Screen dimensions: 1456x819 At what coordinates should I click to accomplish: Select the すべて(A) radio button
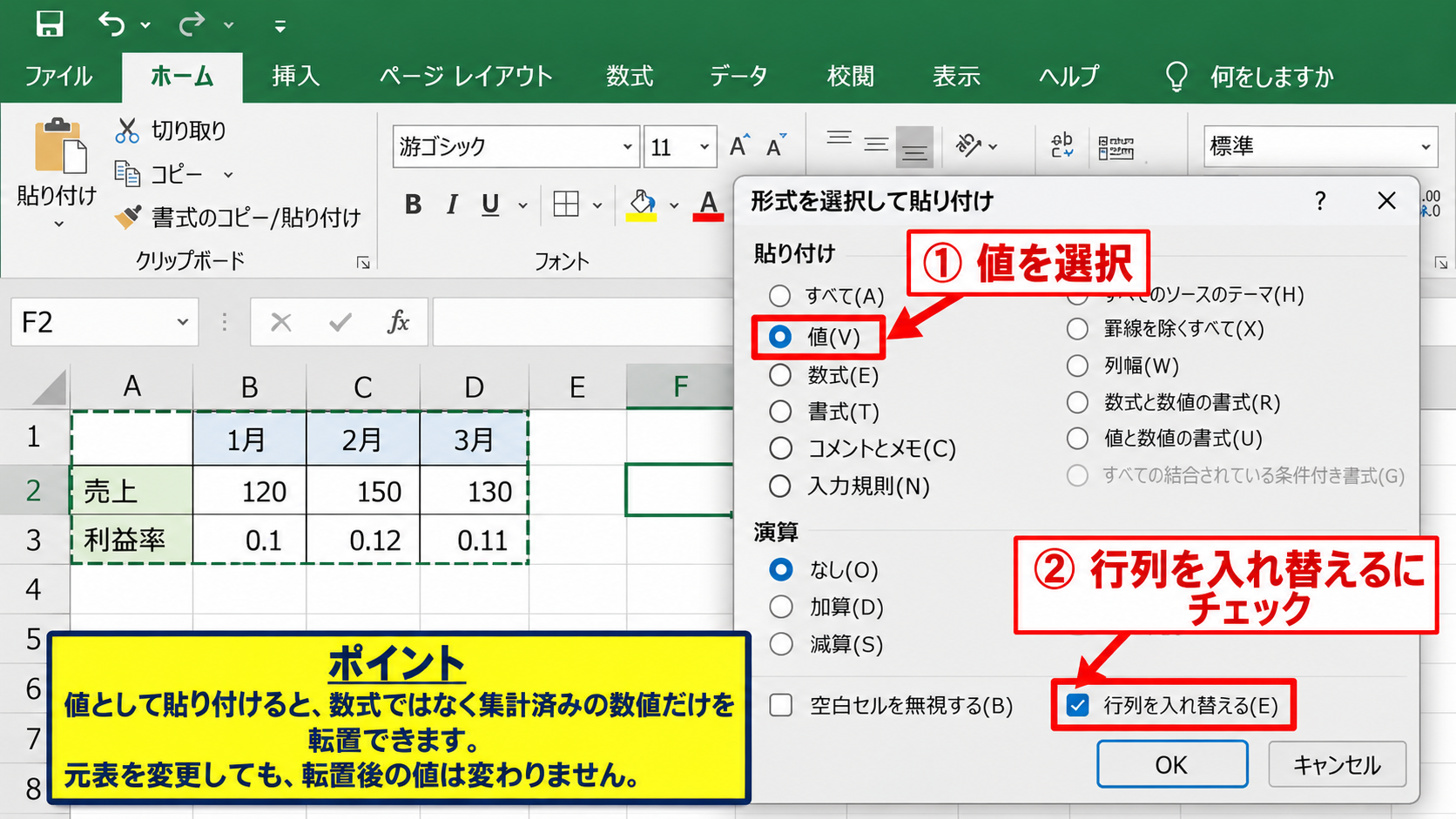(x=780, y=296)
